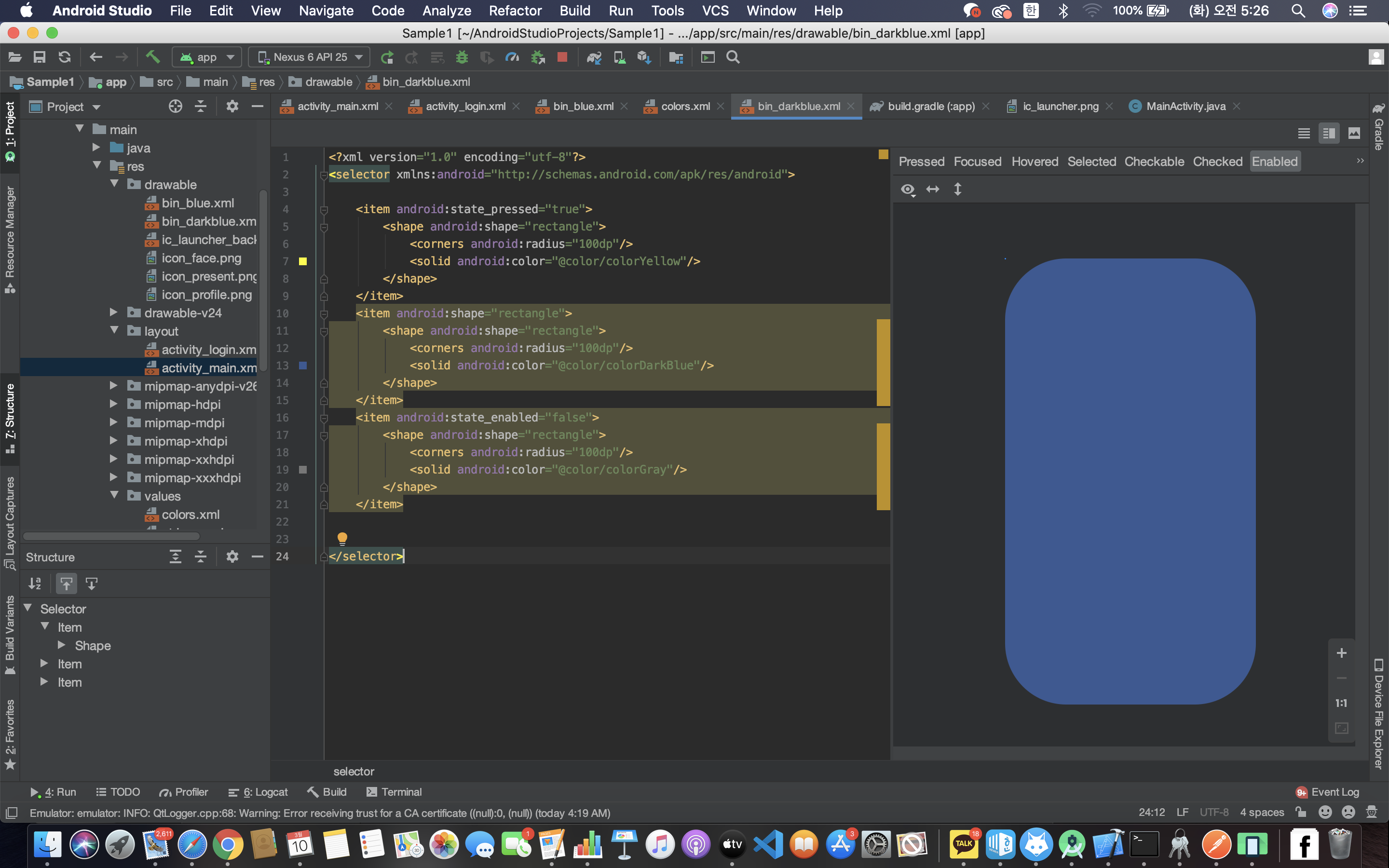Click the Debug app bug icon

(x=462, y=57)
